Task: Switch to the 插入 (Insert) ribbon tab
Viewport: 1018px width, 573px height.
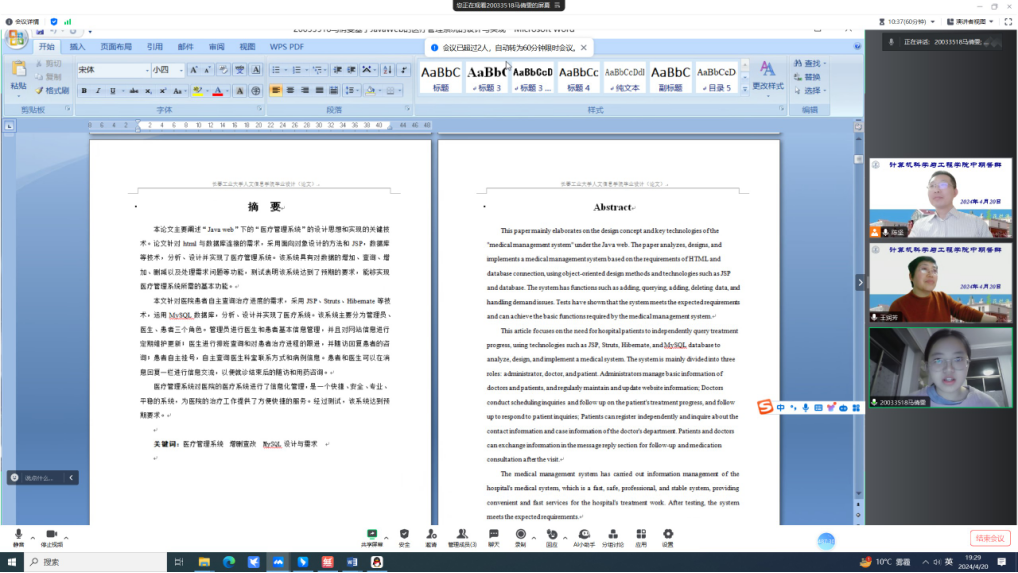Action: point(77,46)
